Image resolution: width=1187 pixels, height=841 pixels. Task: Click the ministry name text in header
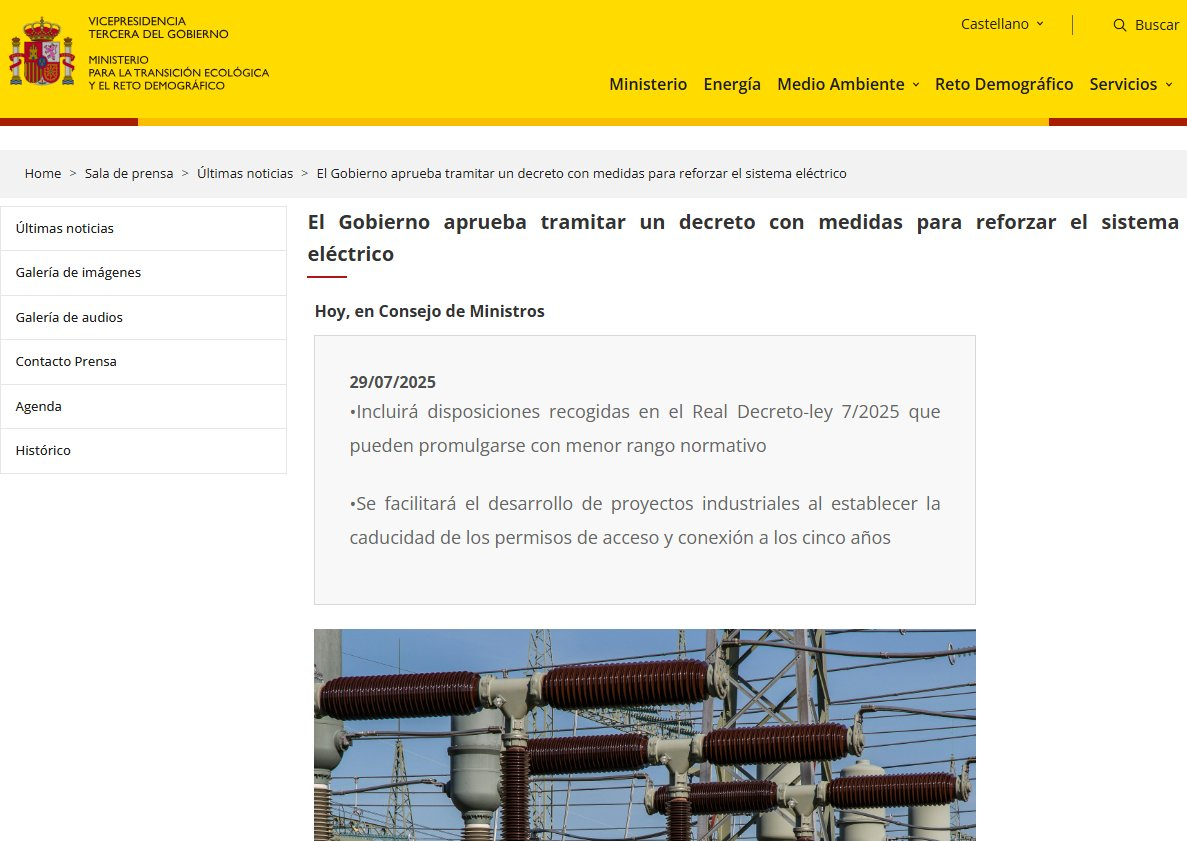(178, 73)
